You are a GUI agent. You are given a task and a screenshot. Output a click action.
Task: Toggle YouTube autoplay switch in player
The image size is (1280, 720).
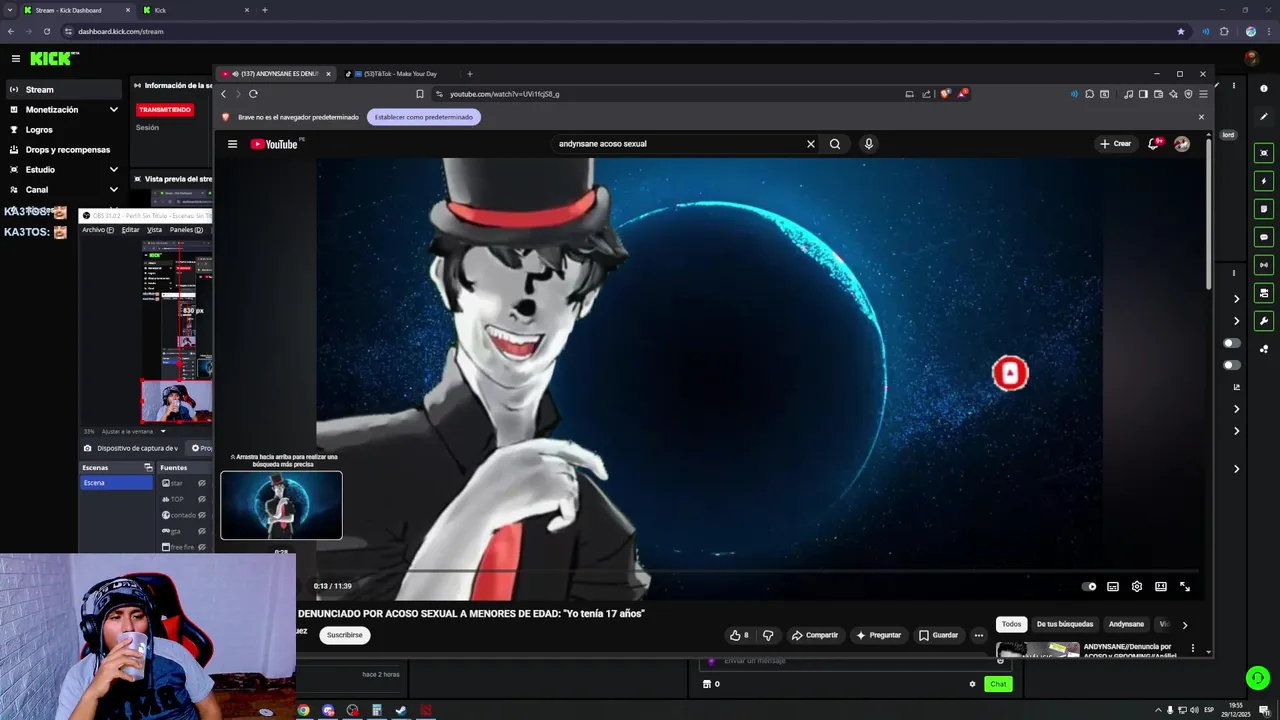point(1089,587)
